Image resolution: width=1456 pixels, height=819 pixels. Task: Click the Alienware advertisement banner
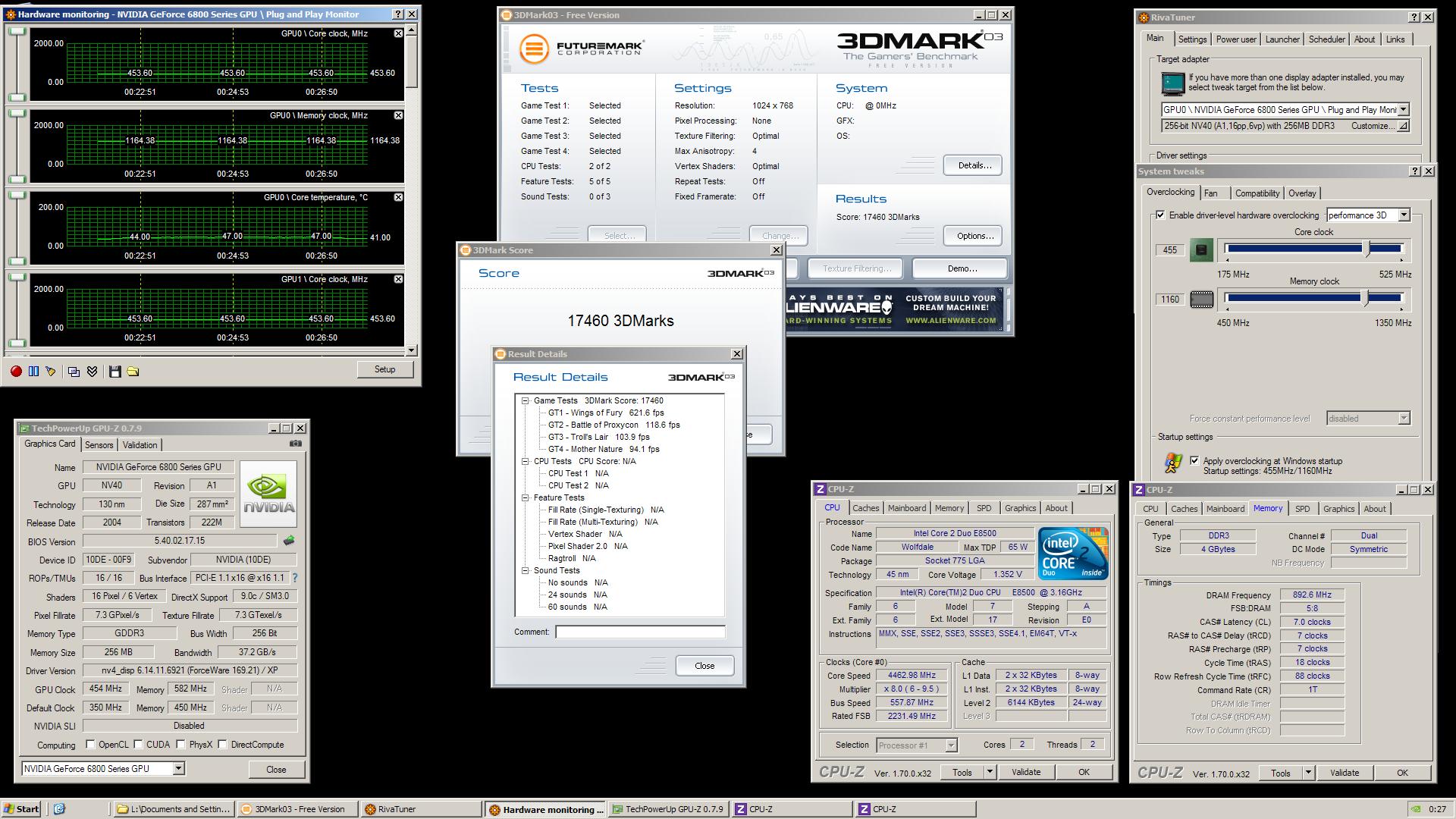895,309
